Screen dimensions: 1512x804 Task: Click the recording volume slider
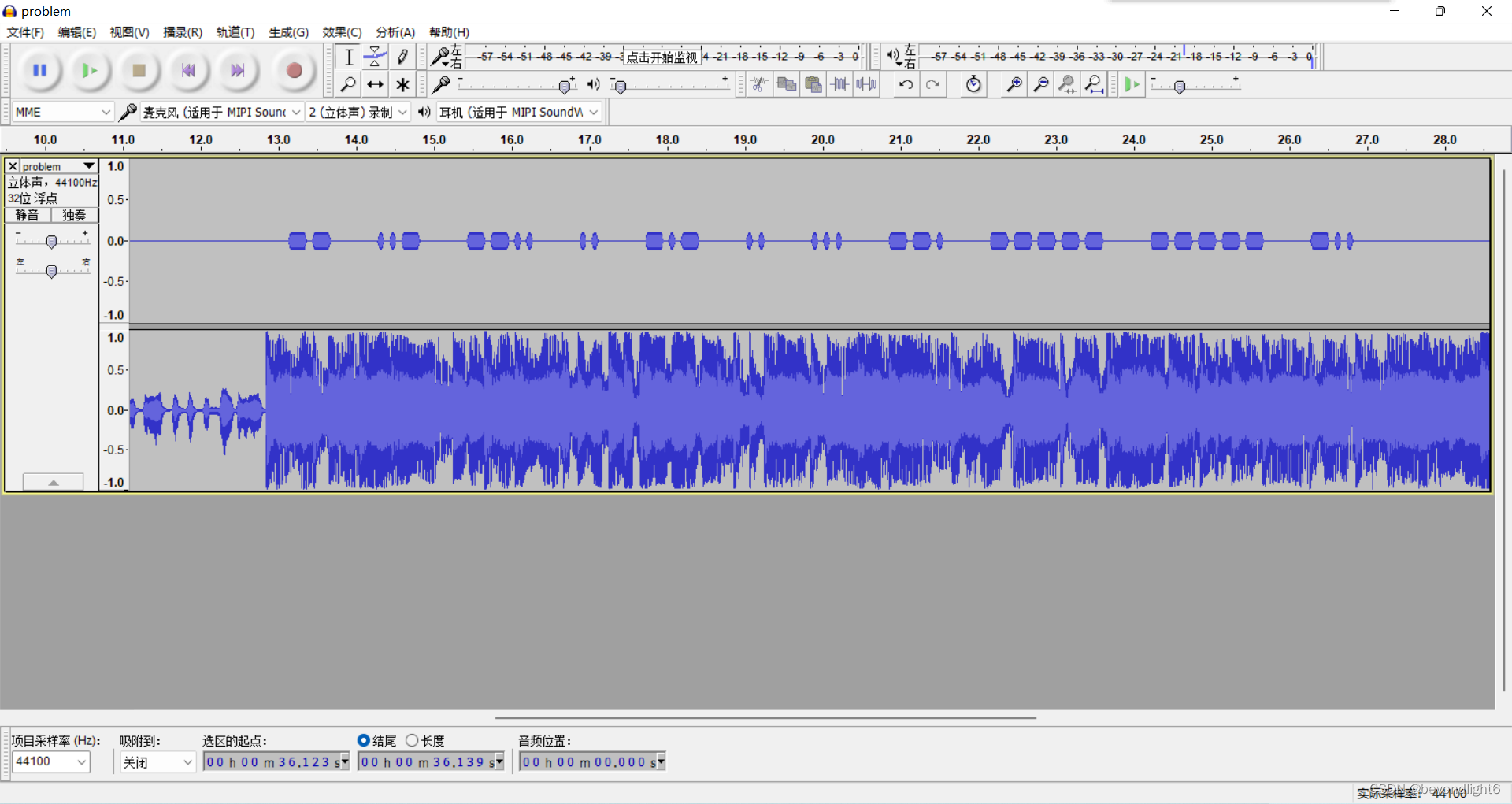point(564,85)
